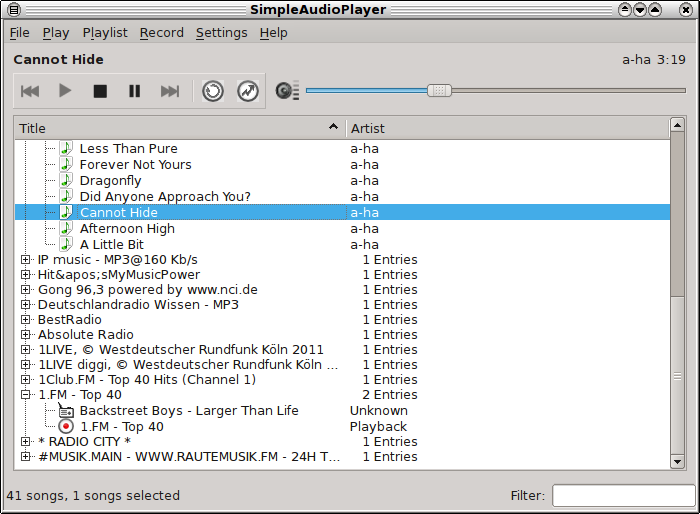Viewport: 700px width, 514px height.
Task: Expand the 1LIVE Westdeutscher Rundfunk Köln 2011 node
Action: [25, 350]
